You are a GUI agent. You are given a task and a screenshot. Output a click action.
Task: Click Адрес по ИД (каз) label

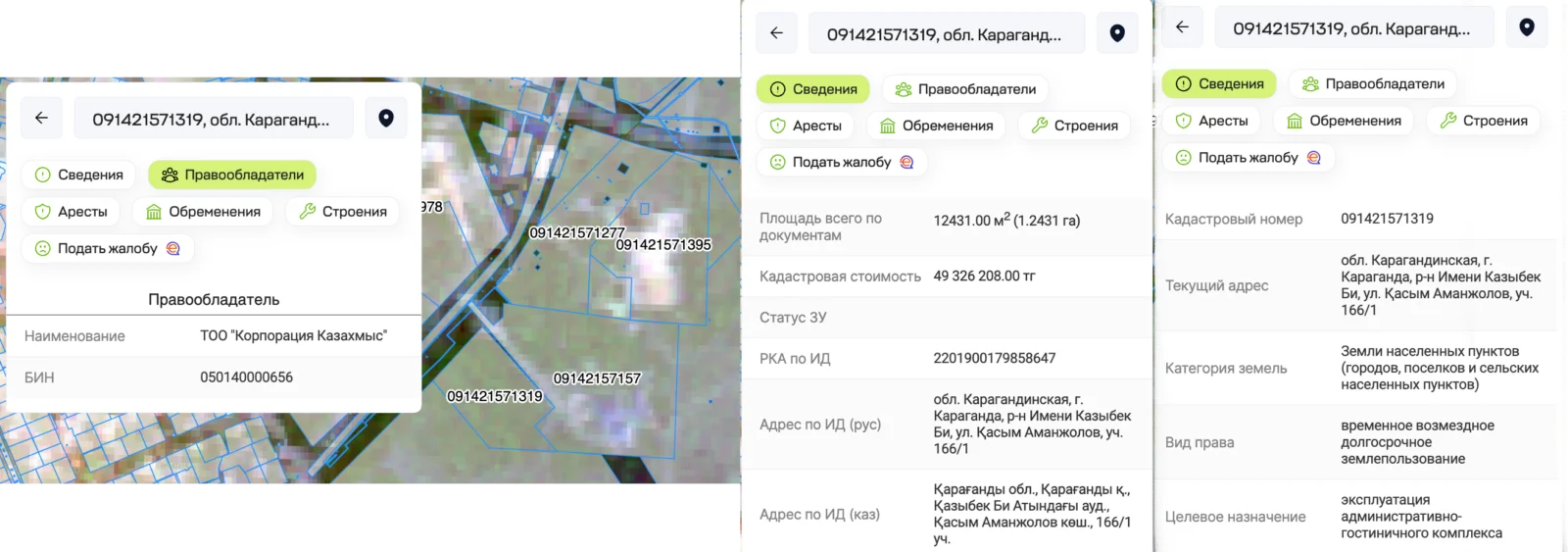819,514
